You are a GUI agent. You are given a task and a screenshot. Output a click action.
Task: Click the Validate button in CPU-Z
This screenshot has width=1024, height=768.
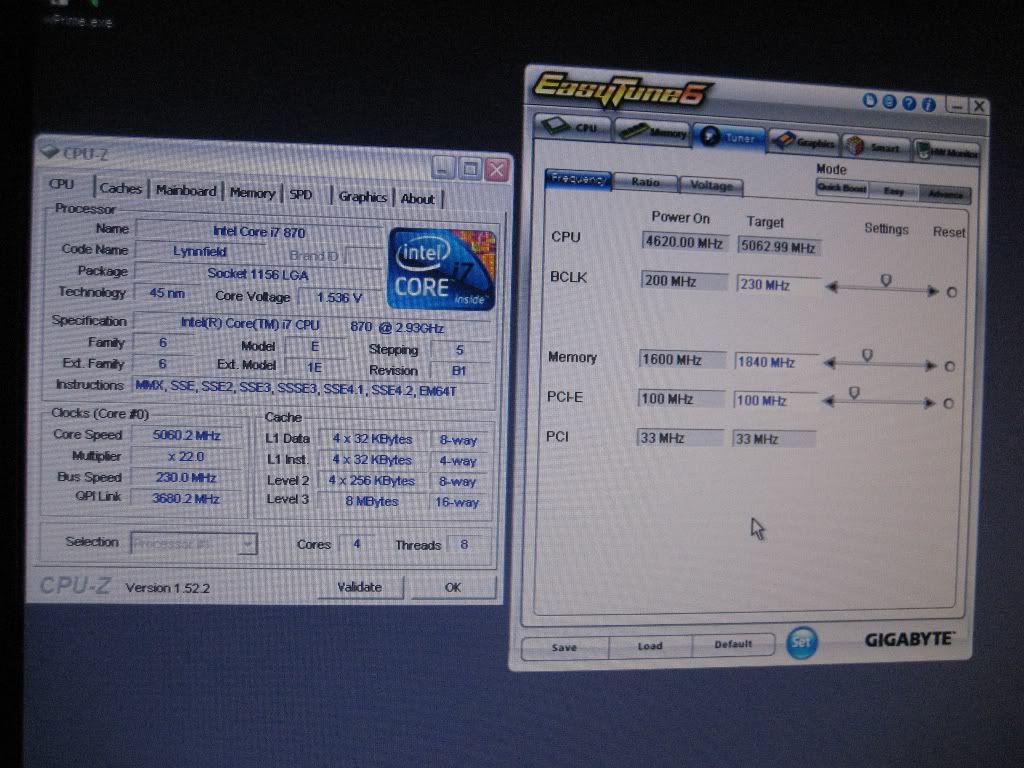360,587
